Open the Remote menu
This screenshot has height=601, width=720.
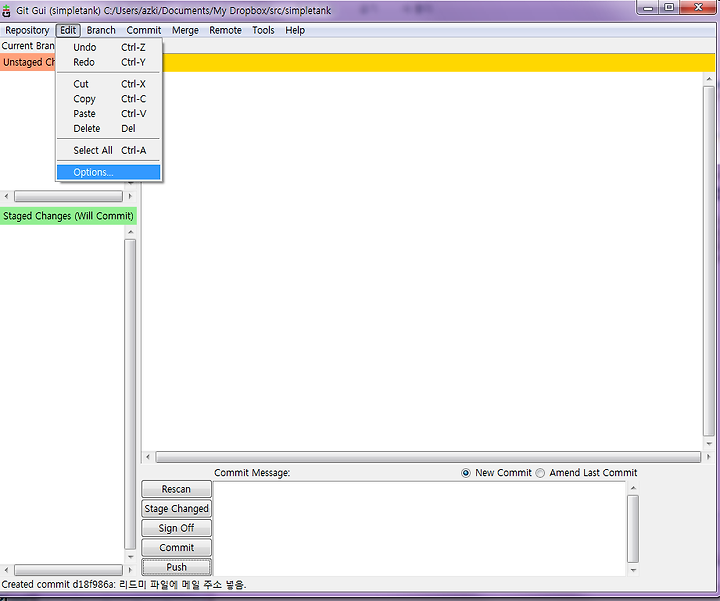click(225, 30)
